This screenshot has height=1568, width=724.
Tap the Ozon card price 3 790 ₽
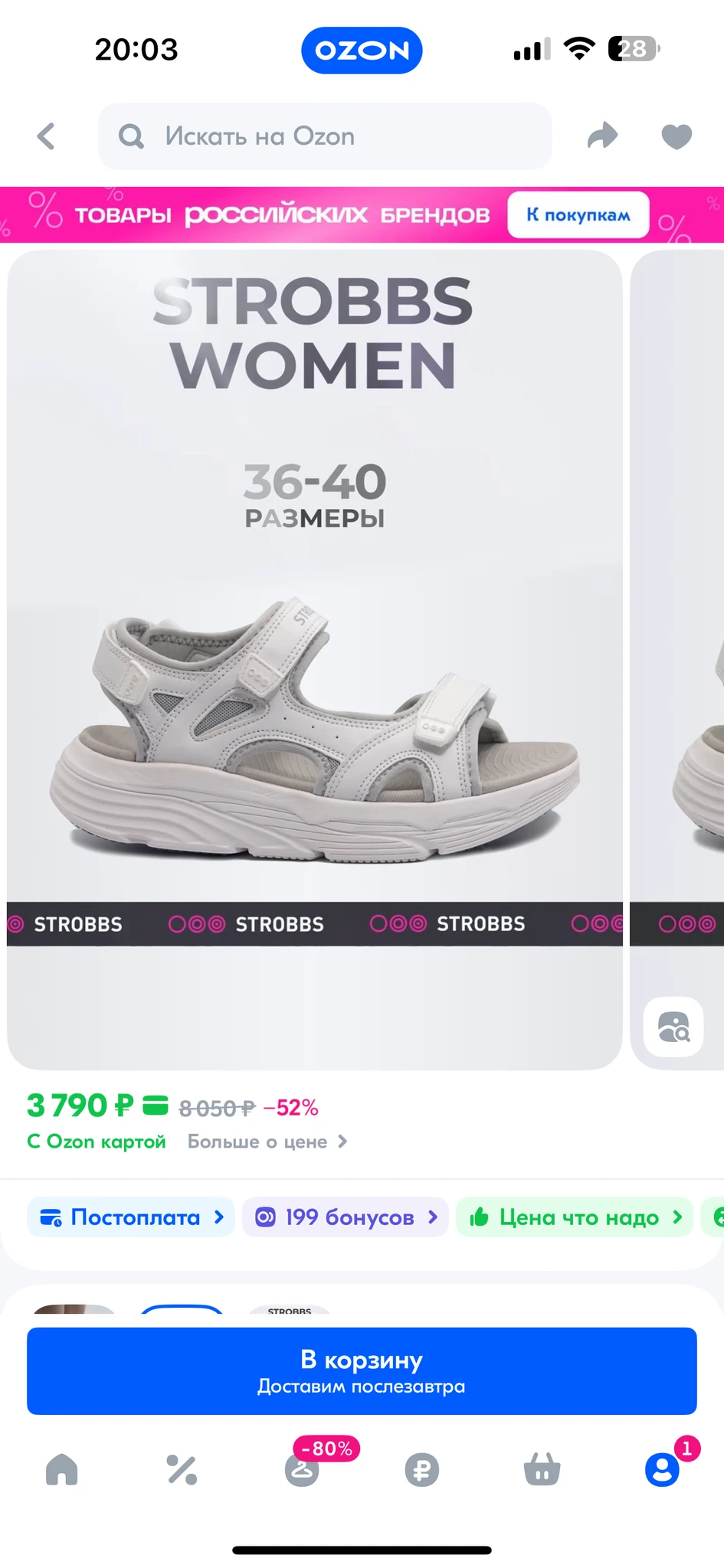80,1106
